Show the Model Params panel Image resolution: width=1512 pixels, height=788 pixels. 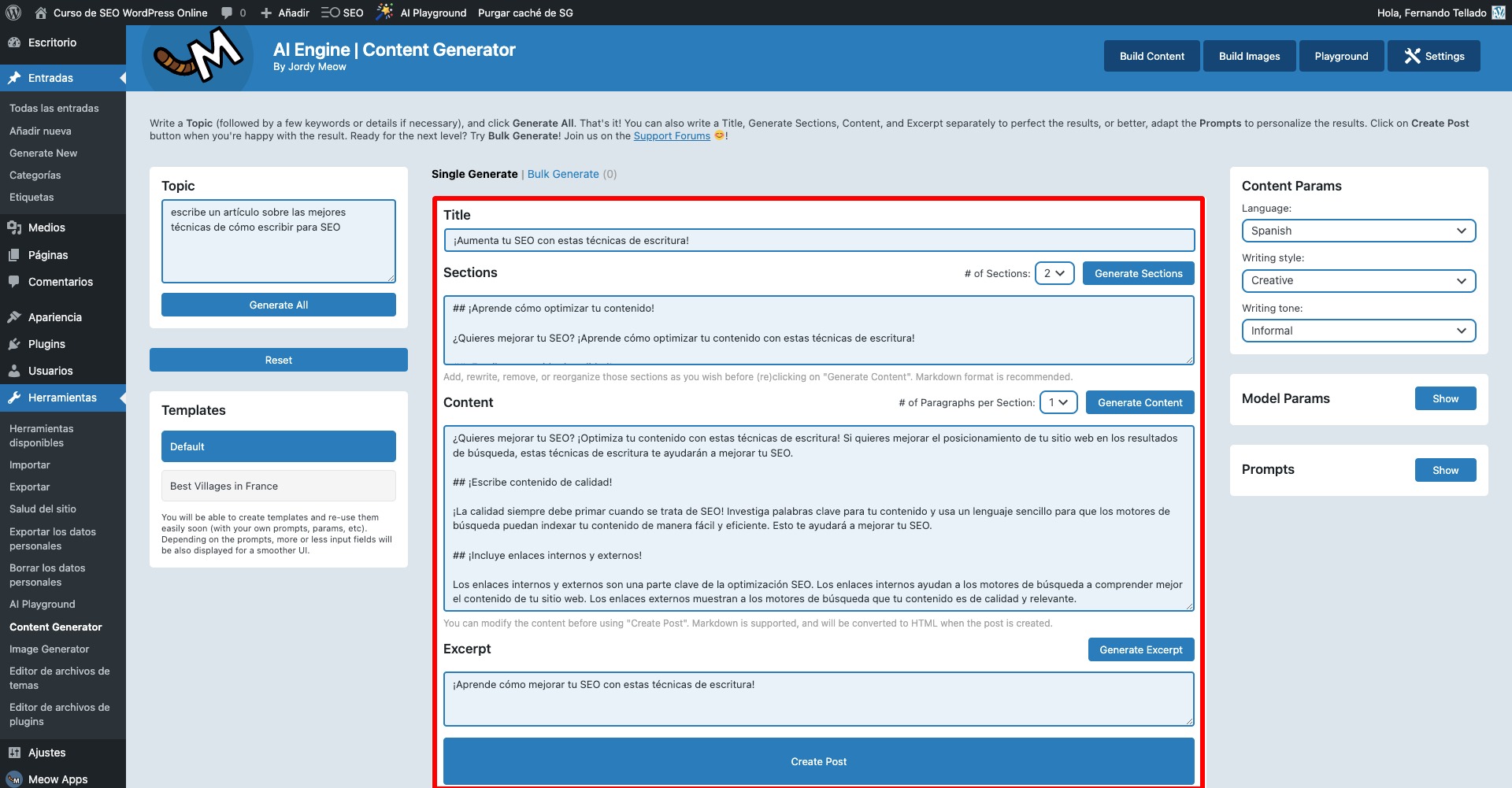[x=1445, y=398]
